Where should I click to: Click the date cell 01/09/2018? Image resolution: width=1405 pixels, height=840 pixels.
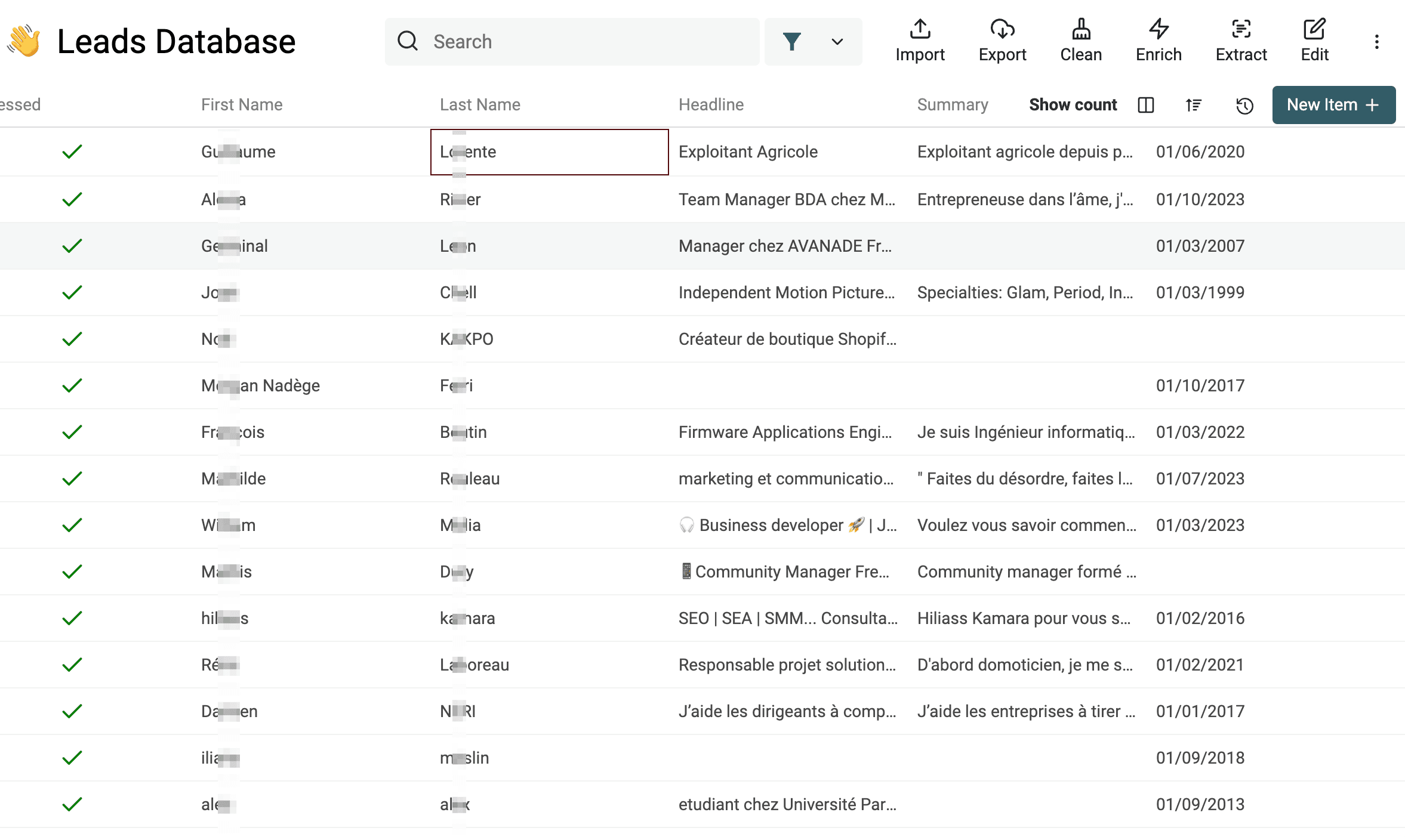1200,758
